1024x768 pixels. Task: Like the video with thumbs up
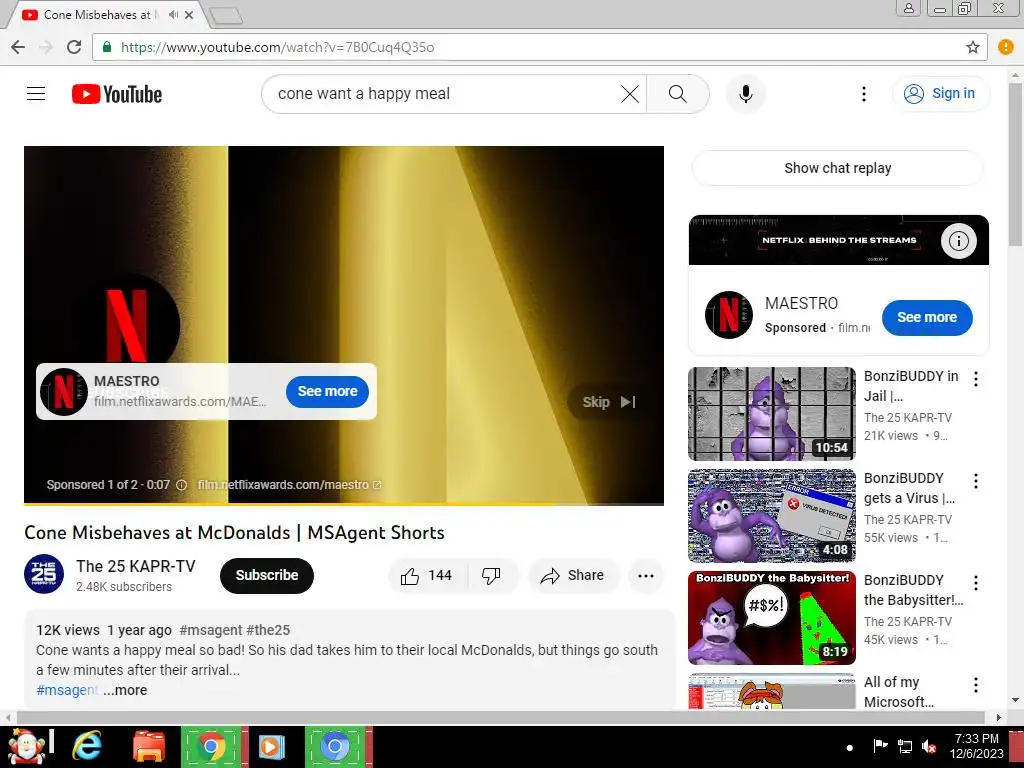427,575
